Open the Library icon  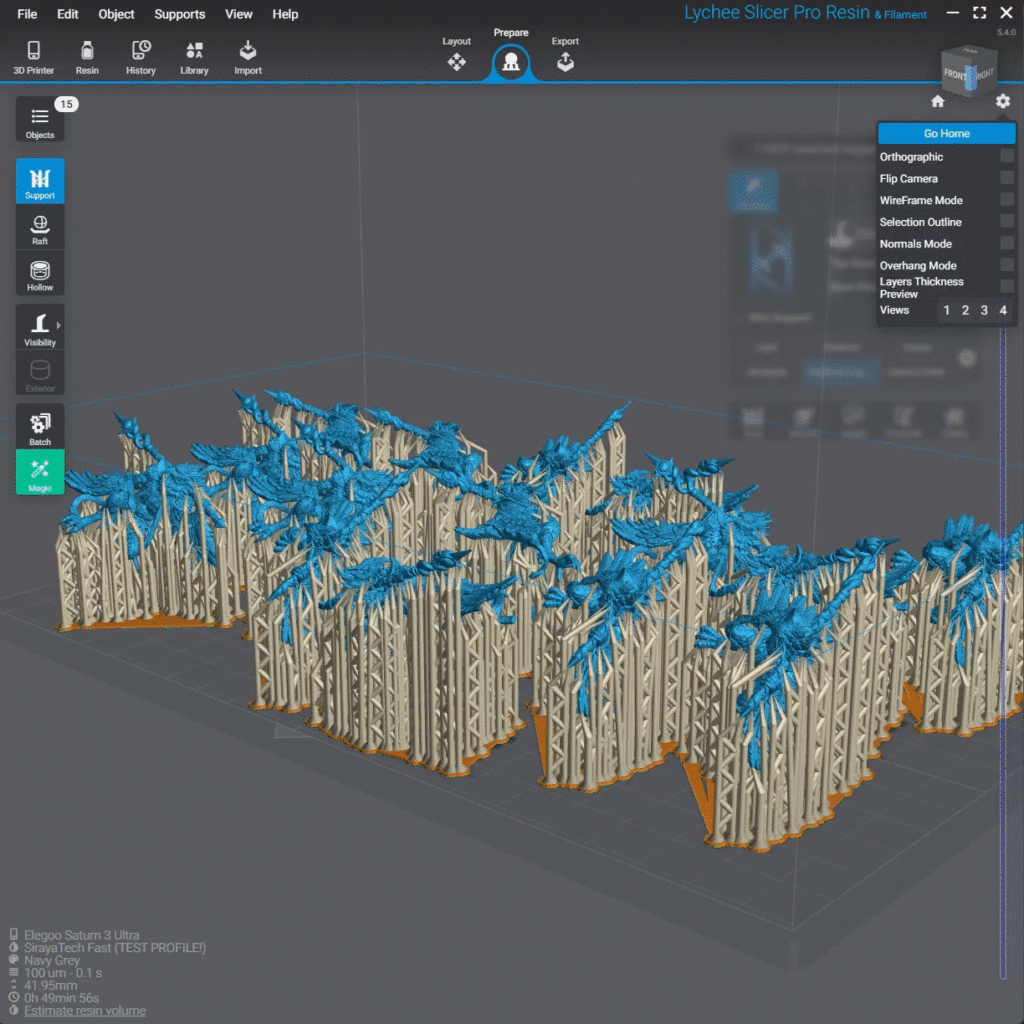point(194,56)
